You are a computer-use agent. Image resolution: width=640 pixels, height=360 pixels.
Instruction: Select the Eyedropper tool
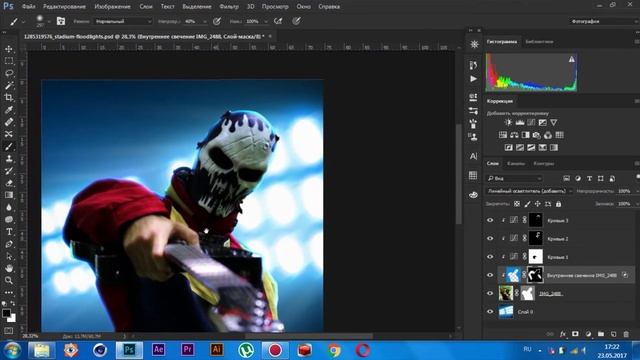click(x=9, y=110)
